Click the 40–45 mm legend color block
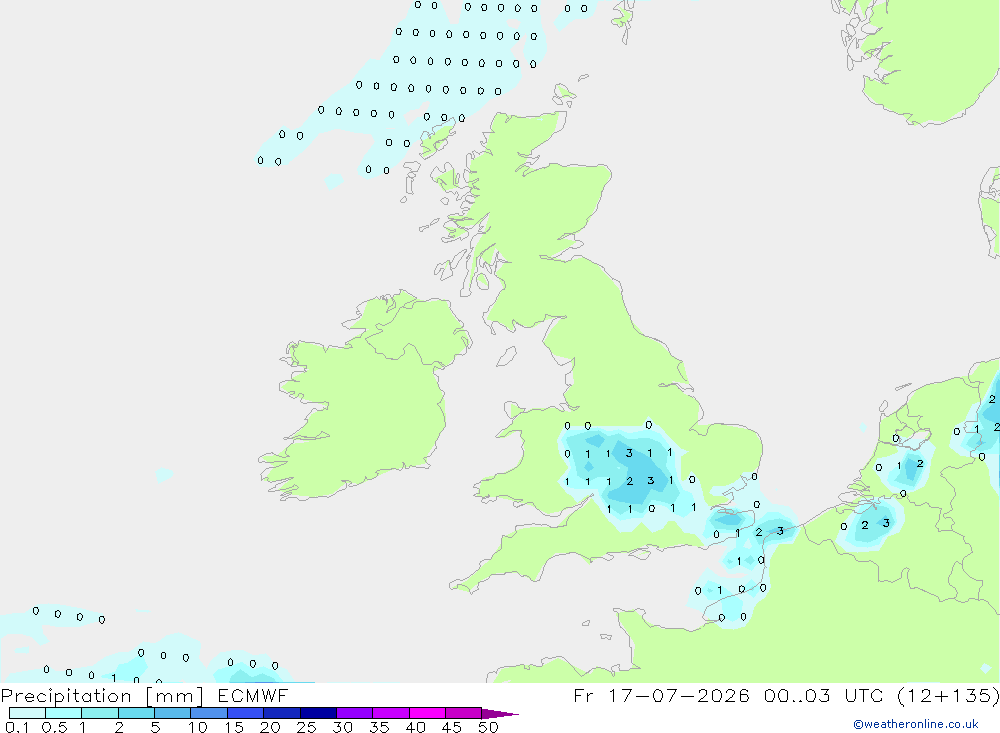The height and width of the screenshot is (733, 1000). [427, 713]
